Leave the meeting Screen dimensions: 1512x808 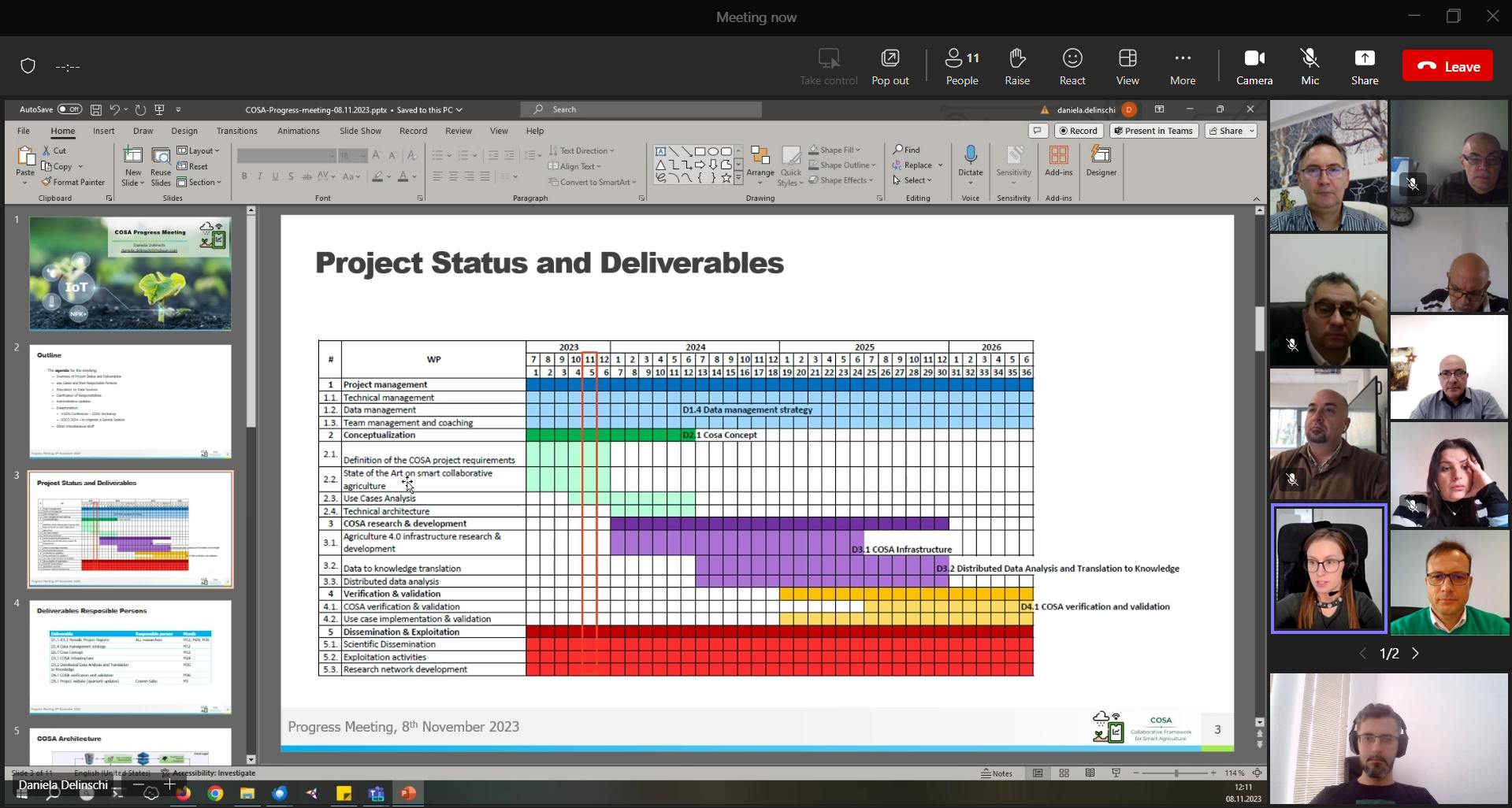click(1447, 67)
